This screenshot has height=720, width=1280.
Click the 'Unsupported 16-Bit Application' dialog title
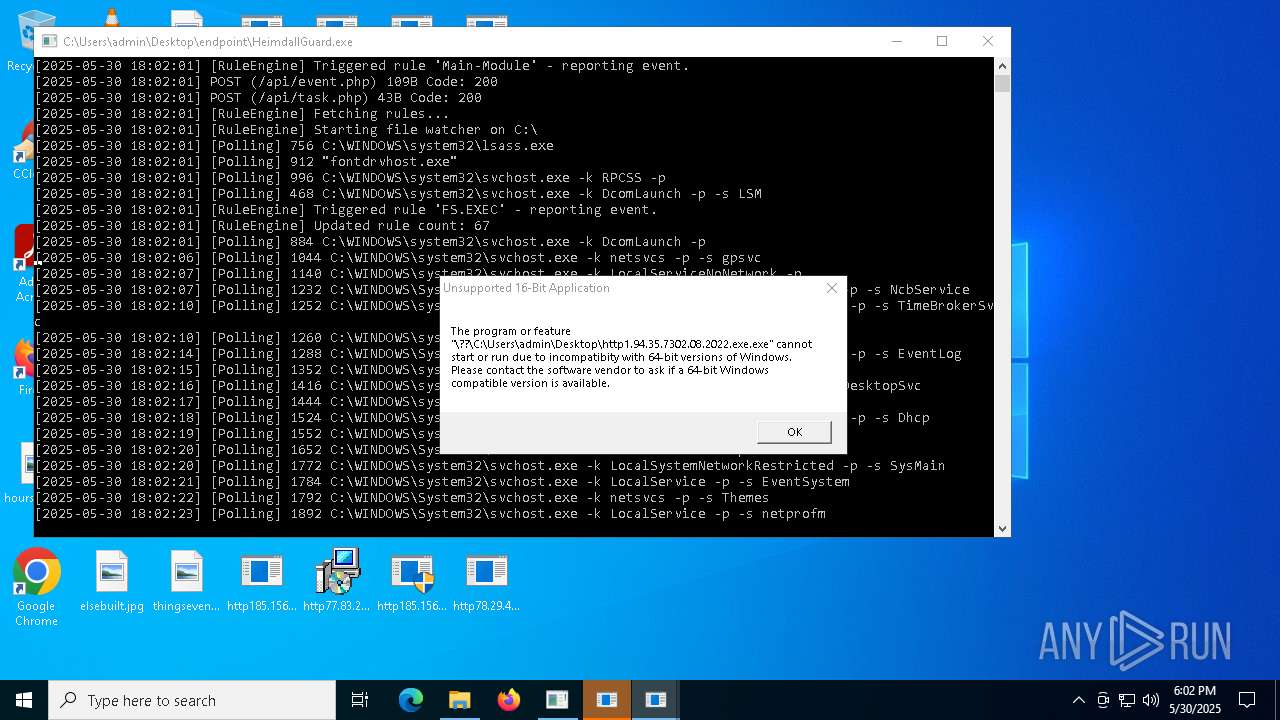click(526, 288)
